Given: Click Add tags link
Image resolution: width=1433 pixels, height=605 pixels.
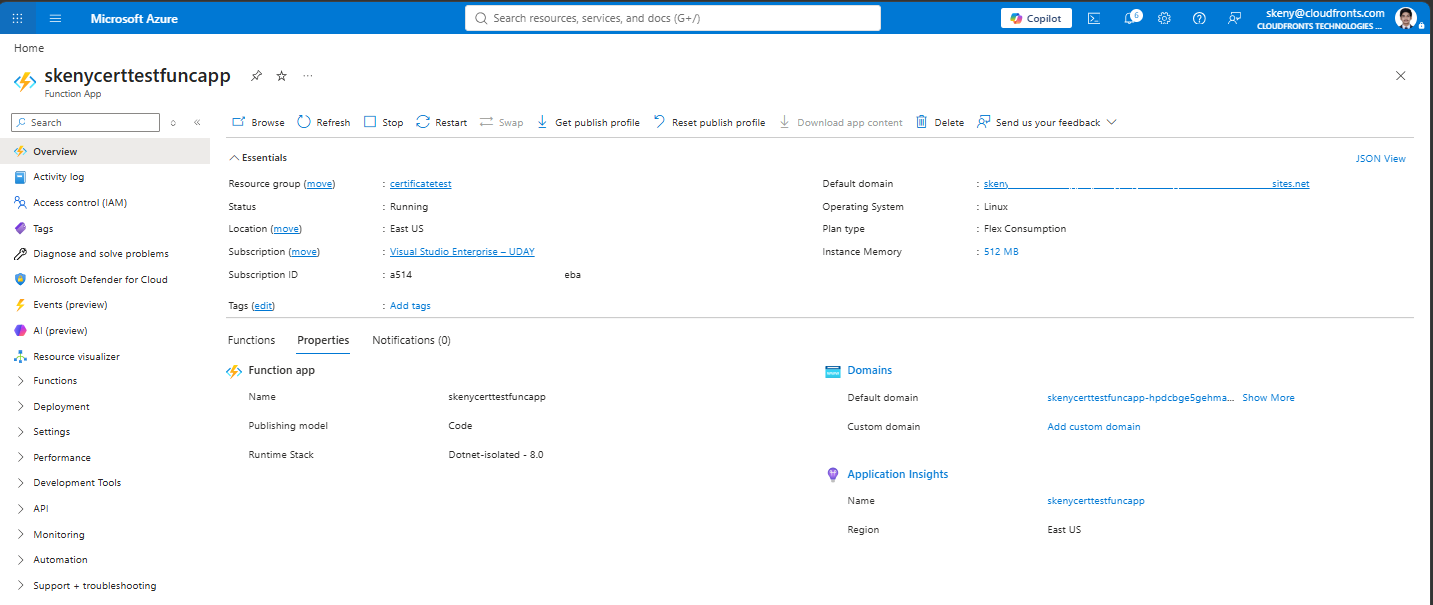Looking at the screenshot, I should [x=410, y=306].
